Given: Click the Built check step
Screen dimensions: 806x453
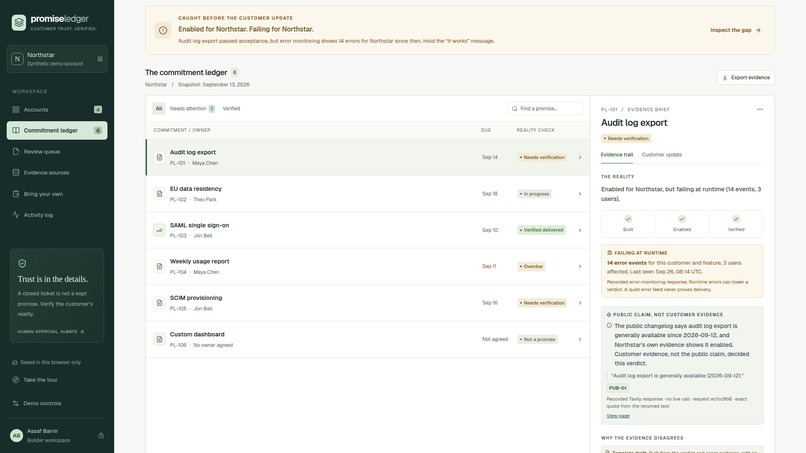Looking at the screenshot, I should (628, 224).
